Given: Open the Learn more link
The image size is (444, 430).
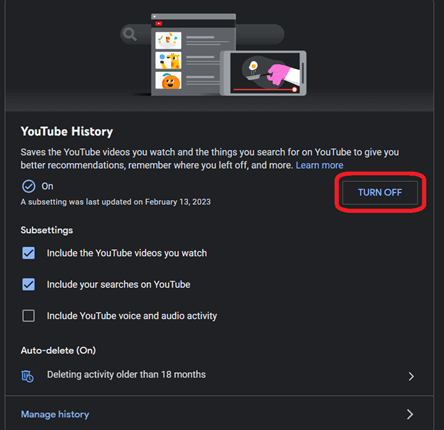Looking at the screenshot, I should (x=319, y=165).
